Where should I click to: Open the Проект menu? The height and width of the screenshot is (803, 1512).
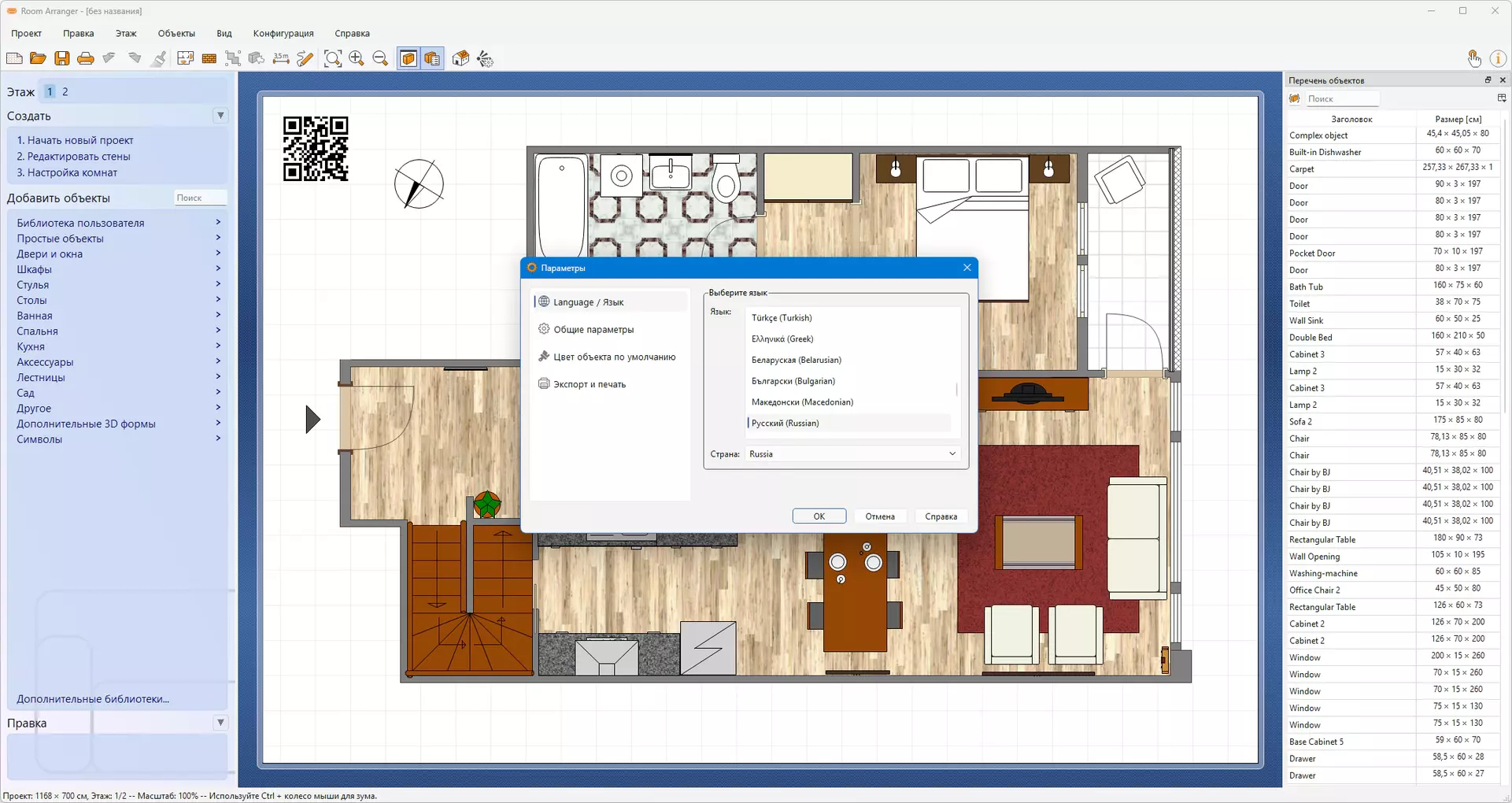[x=26, y=33]
